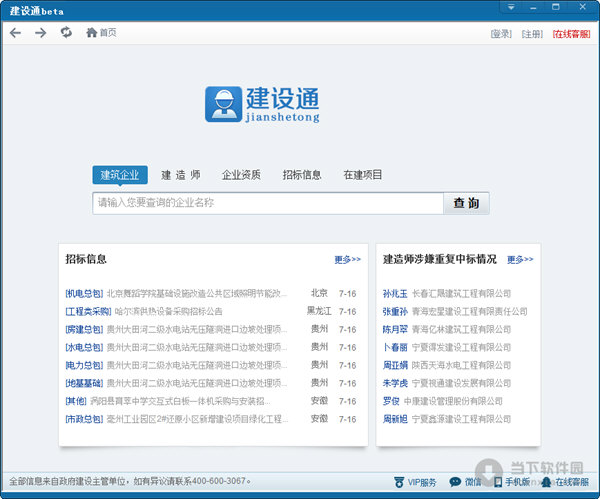Click builder name 陈月翠
The image size is (600, 499).
[395, 329]
